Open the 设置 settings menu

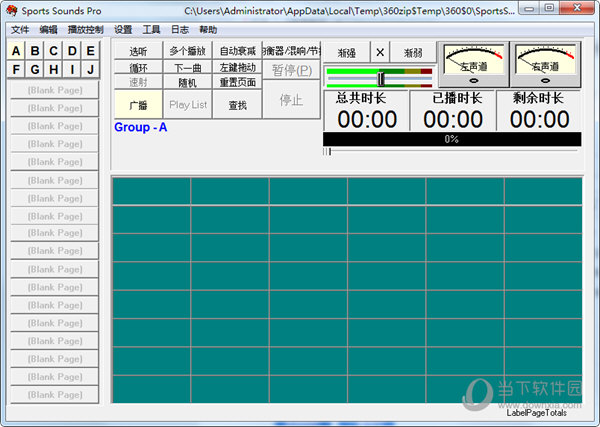click(123, 30)
